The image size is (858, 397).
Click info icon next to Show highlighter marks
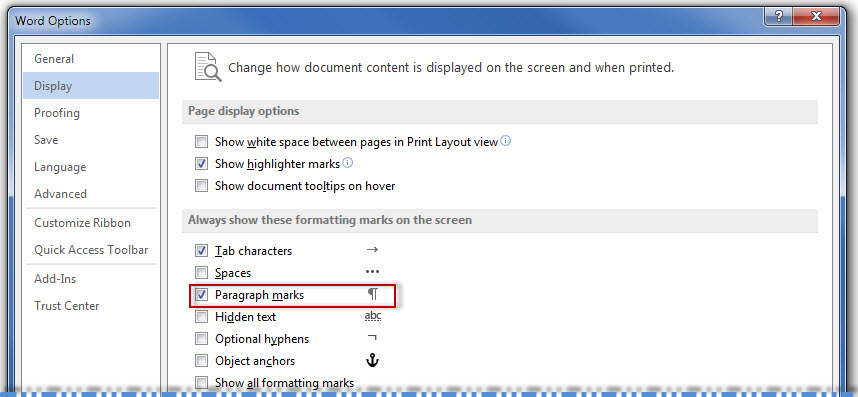click(347, 163)
